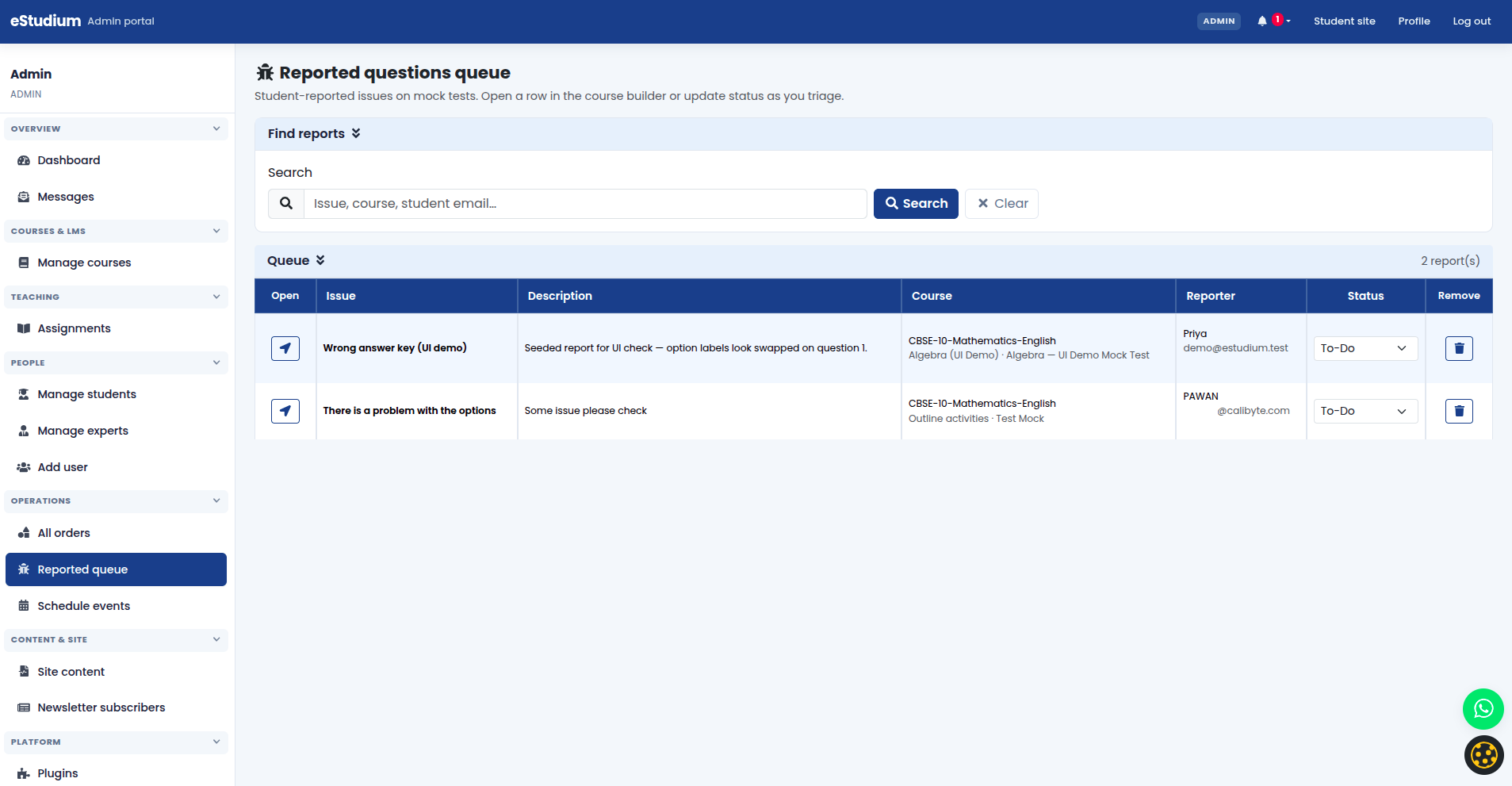Collapse the Overview sidebar section
Screen dimensions: 1512x786
pyautogui.click(x=116, y=128)
